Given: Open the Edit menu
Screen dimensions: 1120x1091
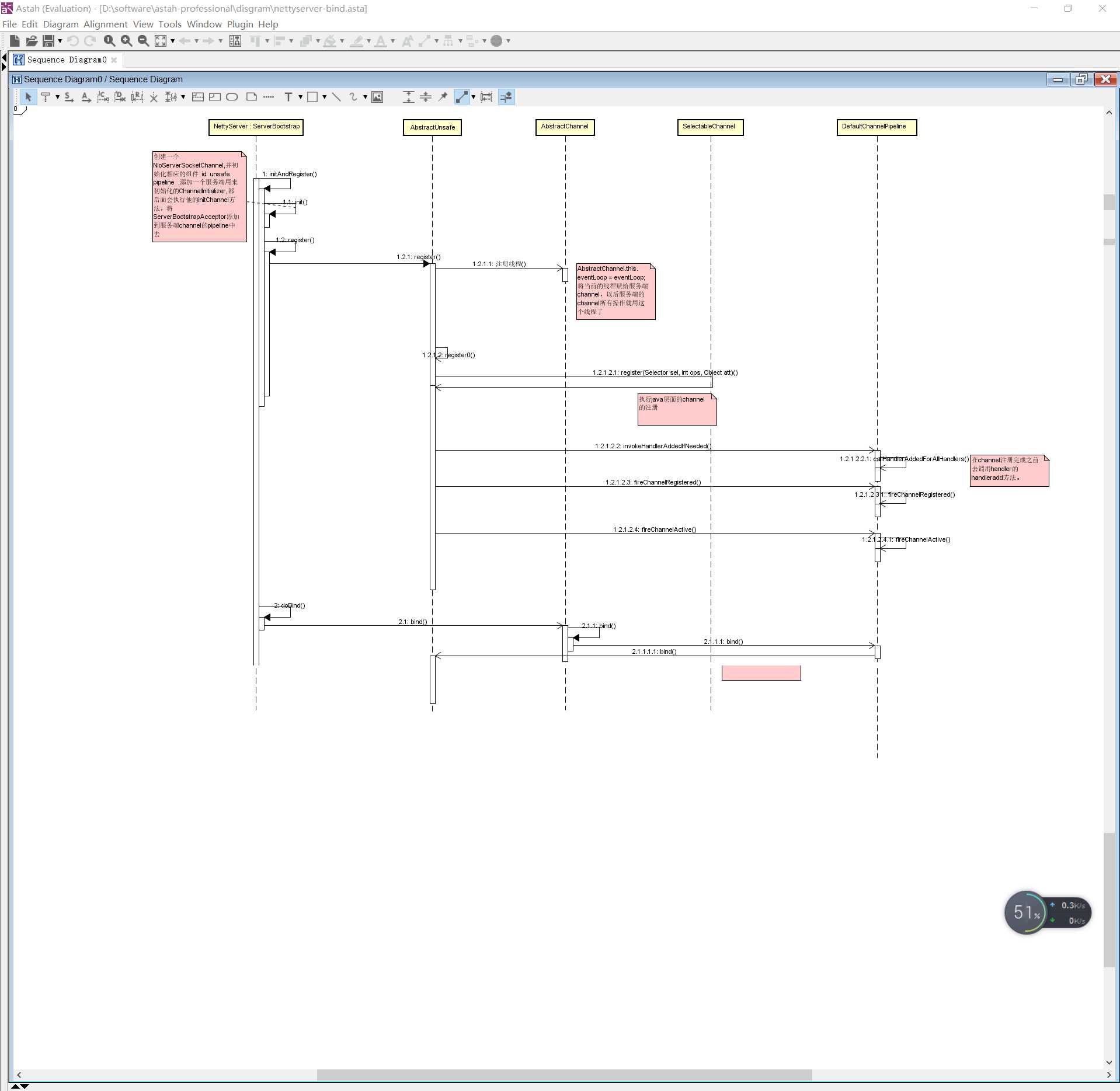Looking at the screenshot, I should [29, 24].
